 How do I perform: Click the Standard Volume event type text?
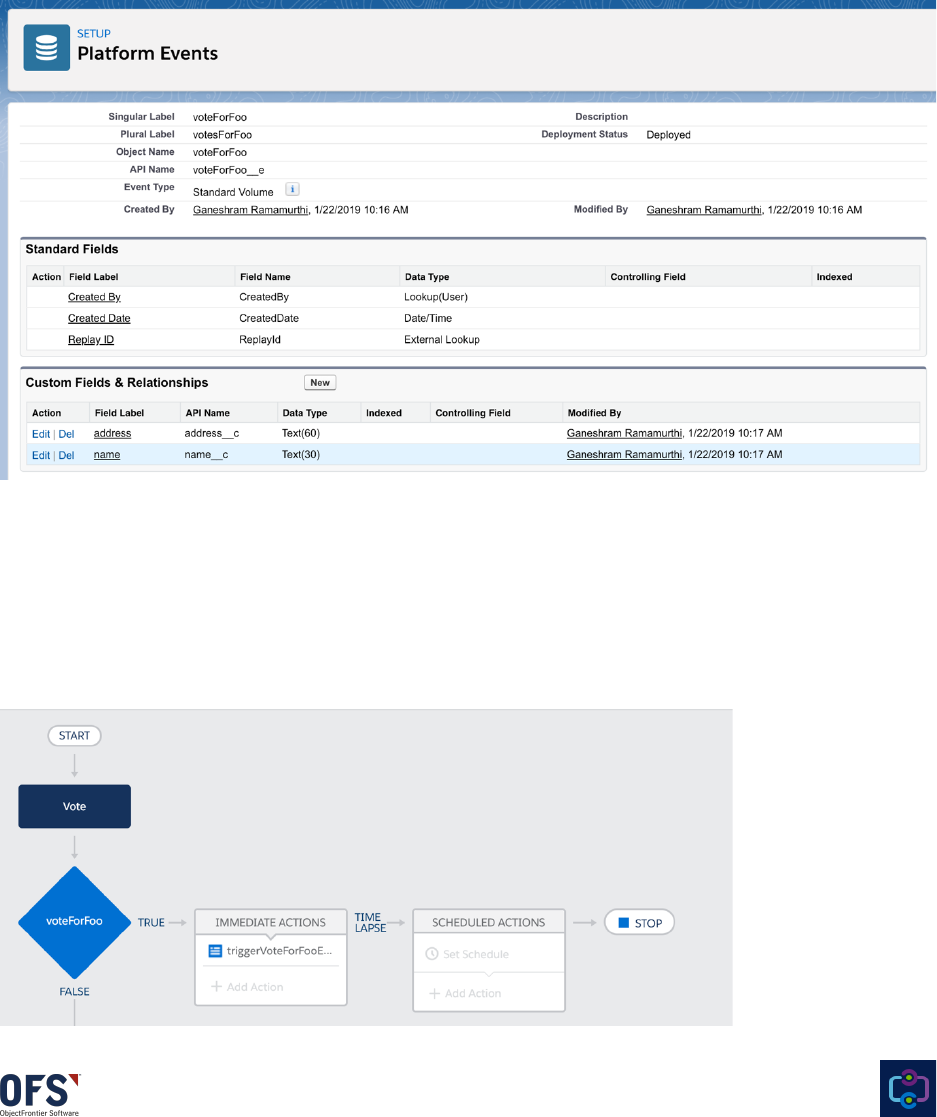tap(233, 192)
